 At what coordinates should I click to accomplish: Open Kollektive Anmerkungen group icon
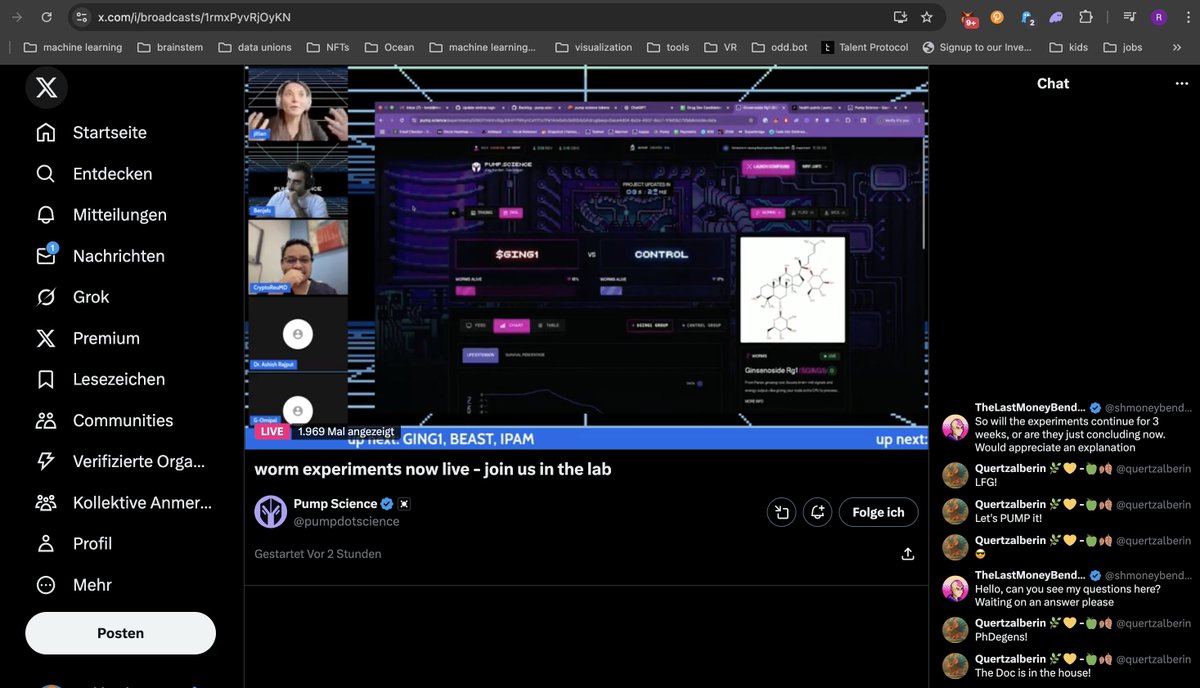46,502
